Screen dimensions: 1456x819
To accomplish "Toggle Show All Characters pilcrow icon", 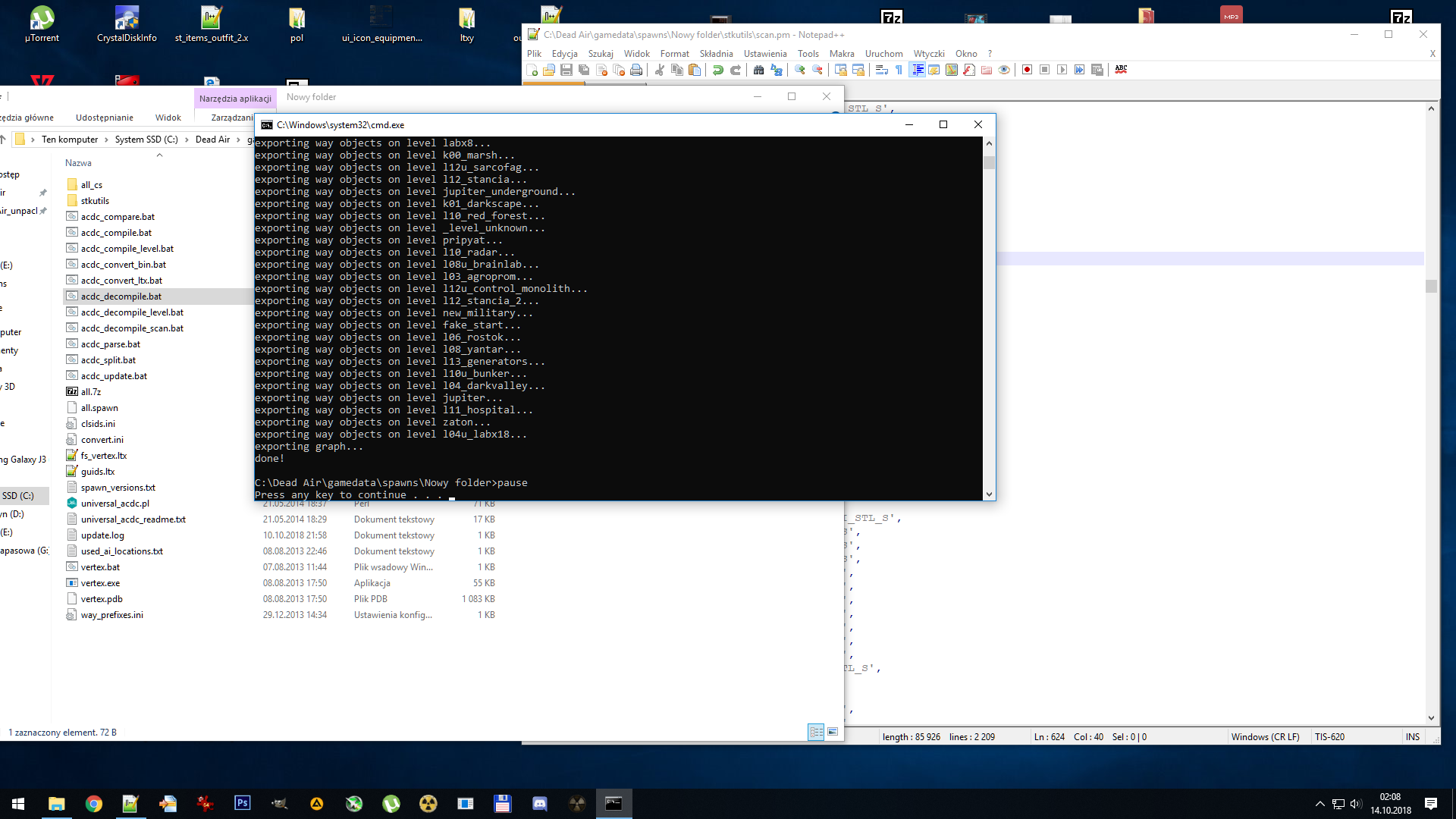I will coord(899,70).
